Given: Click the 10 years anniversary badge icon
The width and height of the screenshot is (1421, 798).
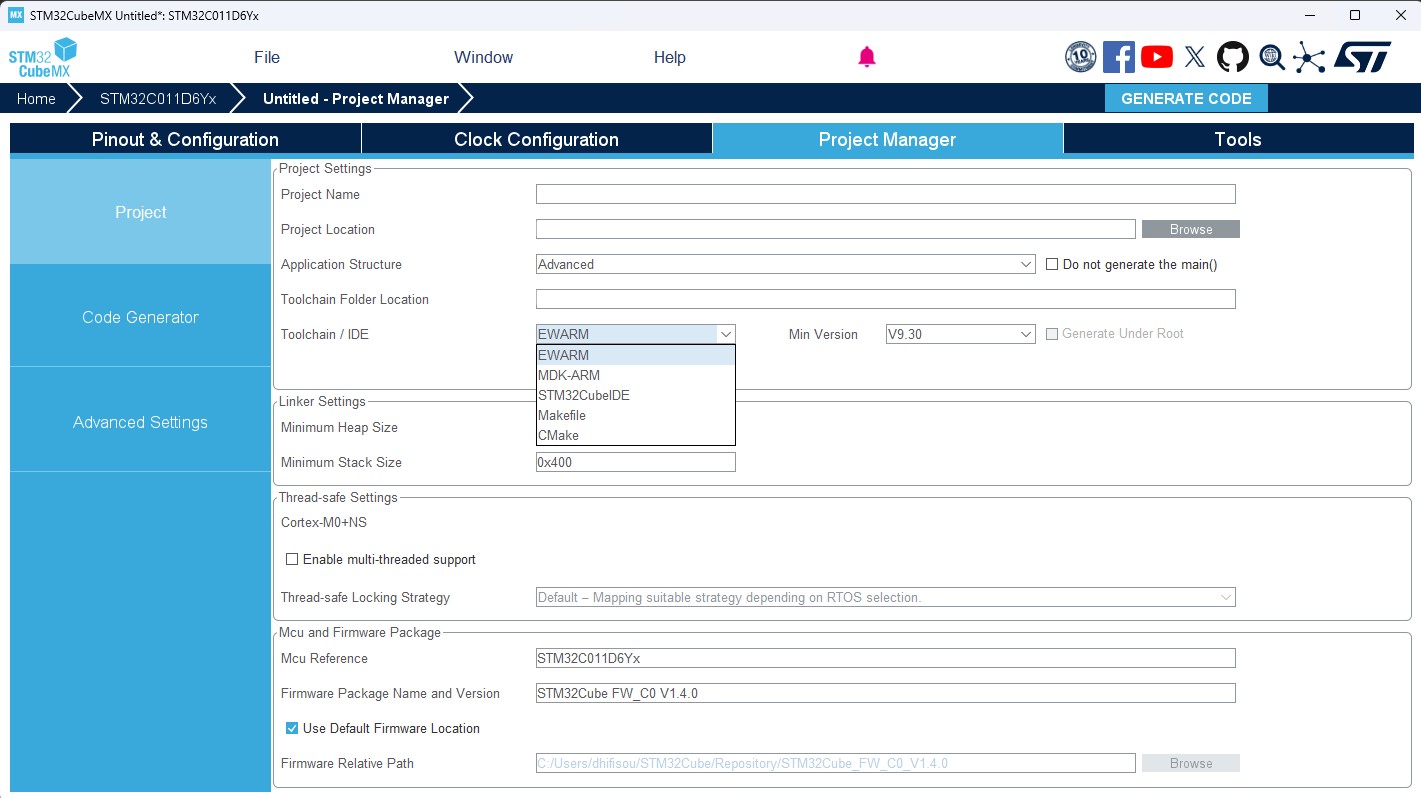Looking at the screenshot, I should (1081, 57).
